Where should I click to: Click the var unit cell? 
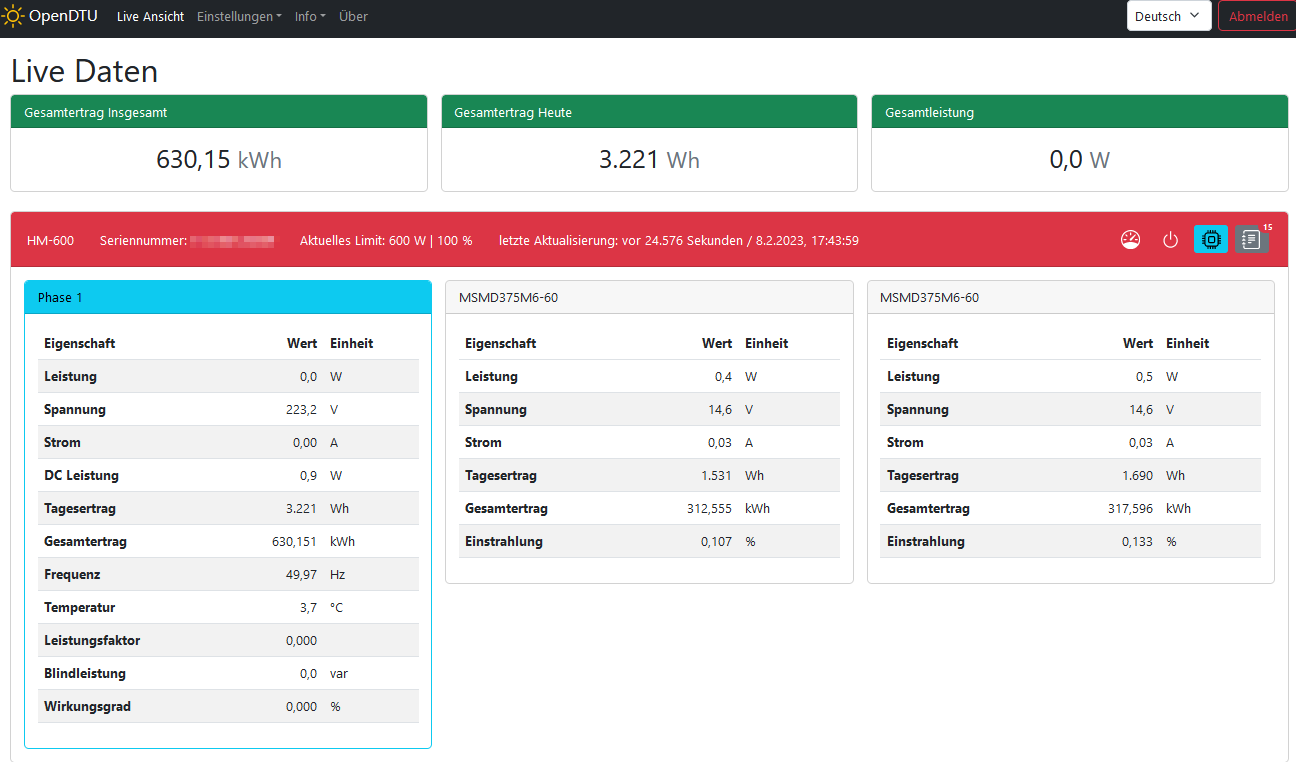tap(339, 673)
